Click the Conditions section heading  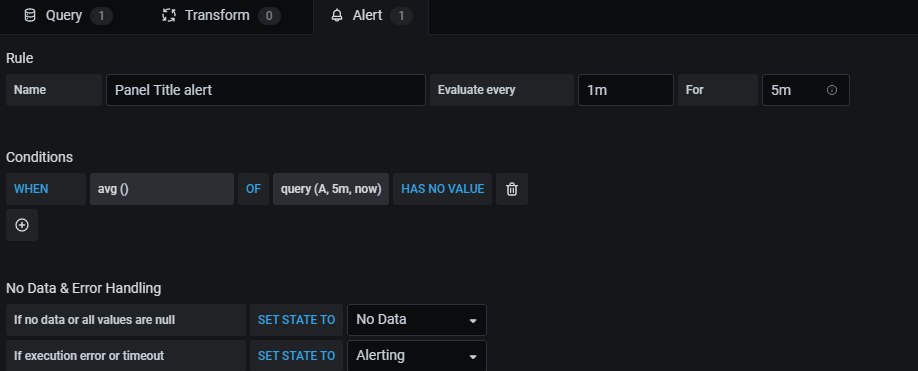point(39,157)
